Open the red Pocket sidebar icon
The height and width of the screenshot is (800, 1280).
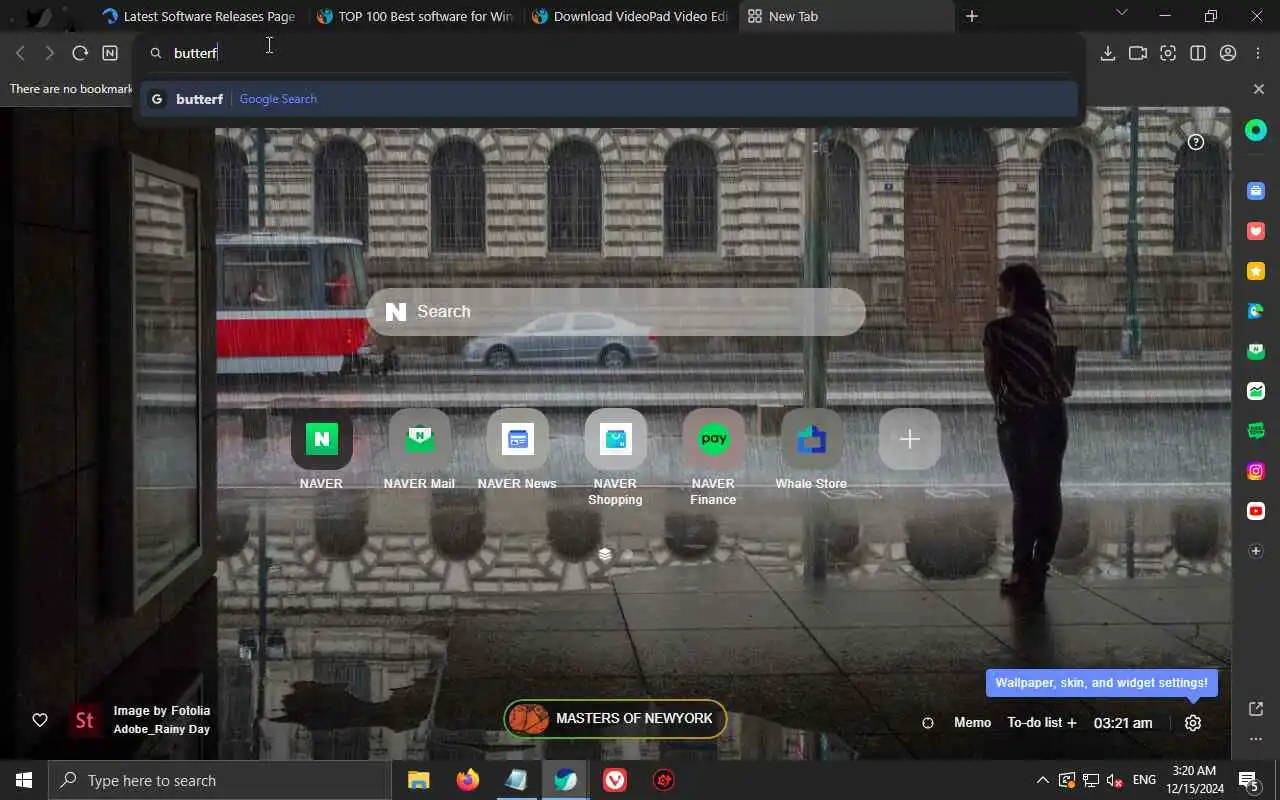[1256, 231]
